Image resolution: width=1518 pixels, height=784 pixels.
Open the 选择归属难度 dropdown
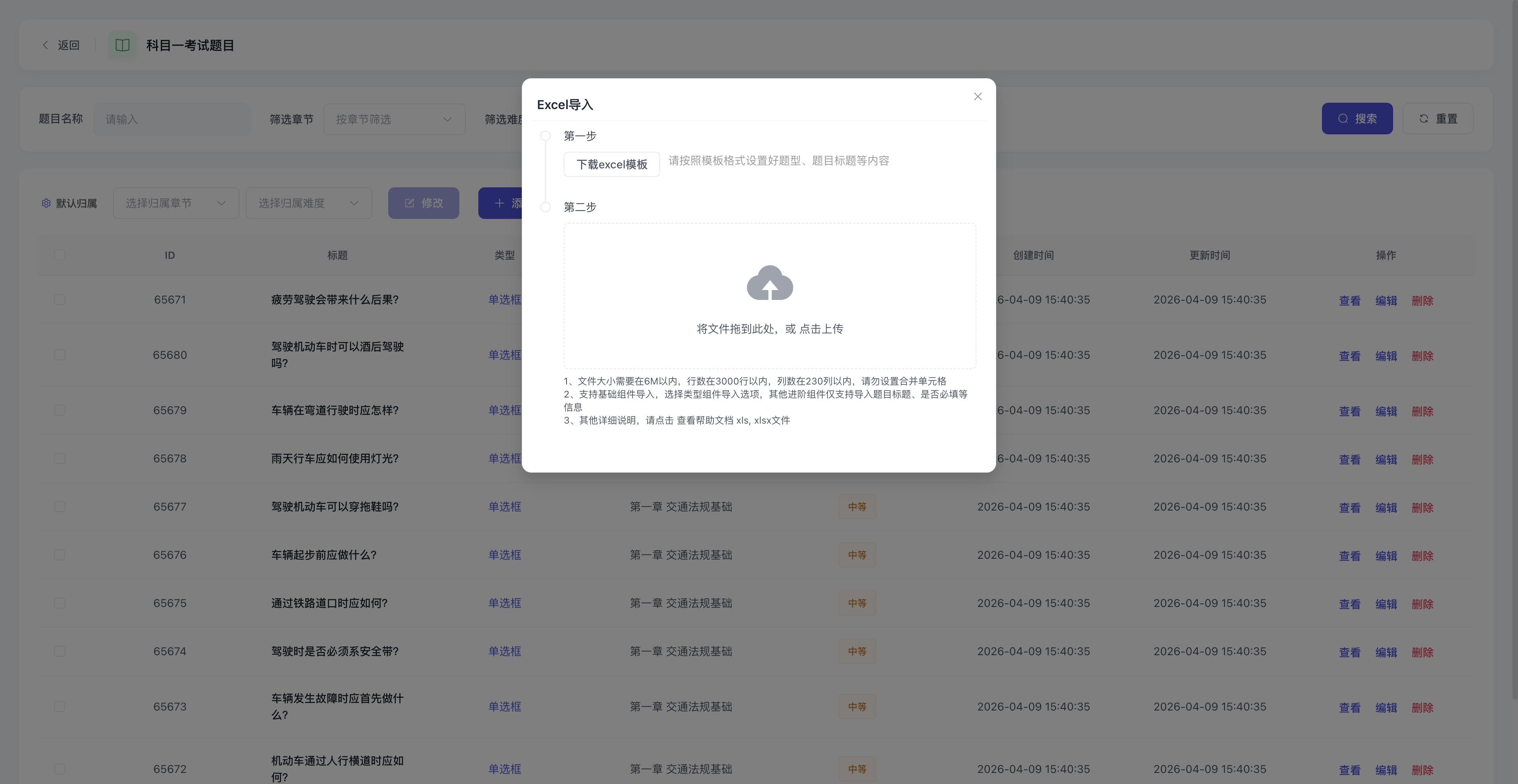coord(309,203)
